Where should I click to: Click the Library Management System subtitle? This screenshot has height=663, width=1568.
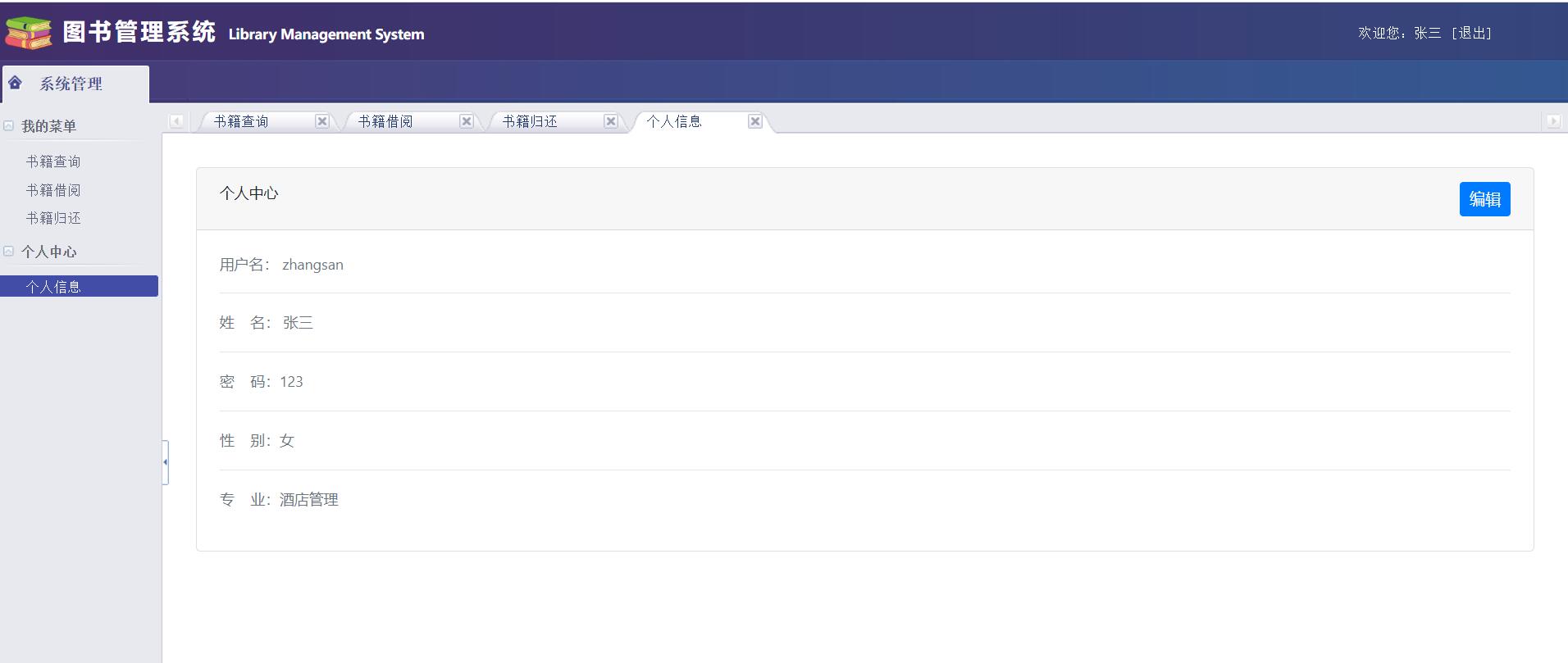326,34
